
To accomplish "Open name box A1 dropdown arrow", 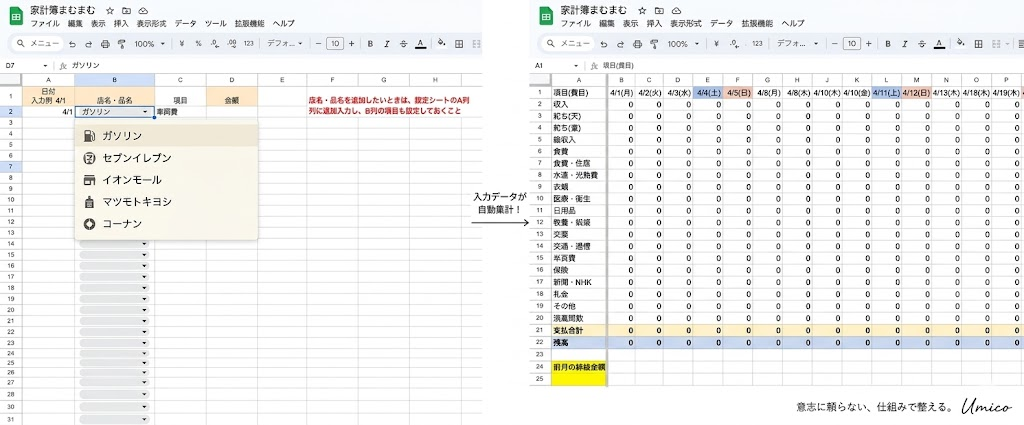I will point(576,66).
